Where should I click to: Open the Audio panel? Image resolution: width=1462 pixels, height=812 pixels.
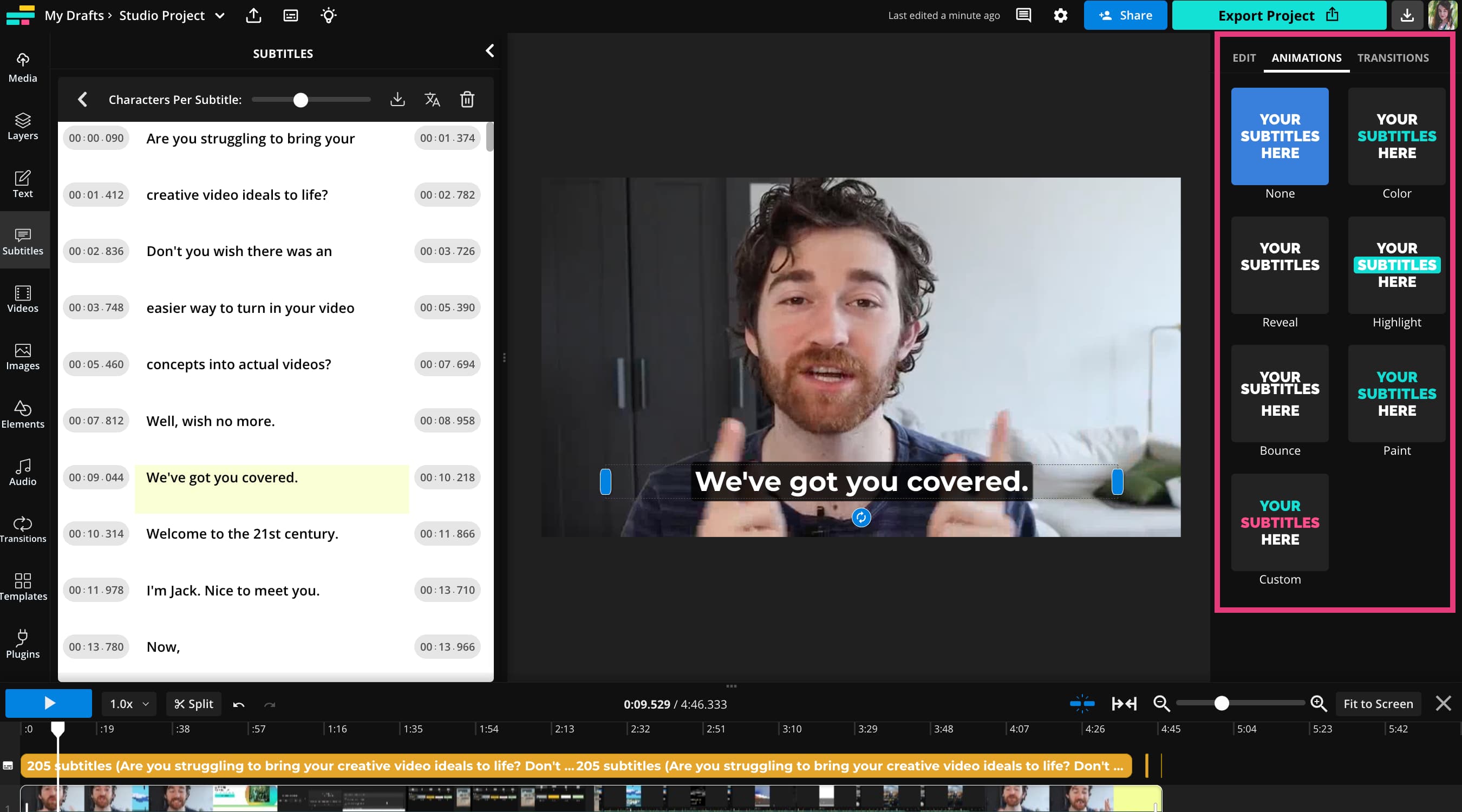[x=22, y=472]
